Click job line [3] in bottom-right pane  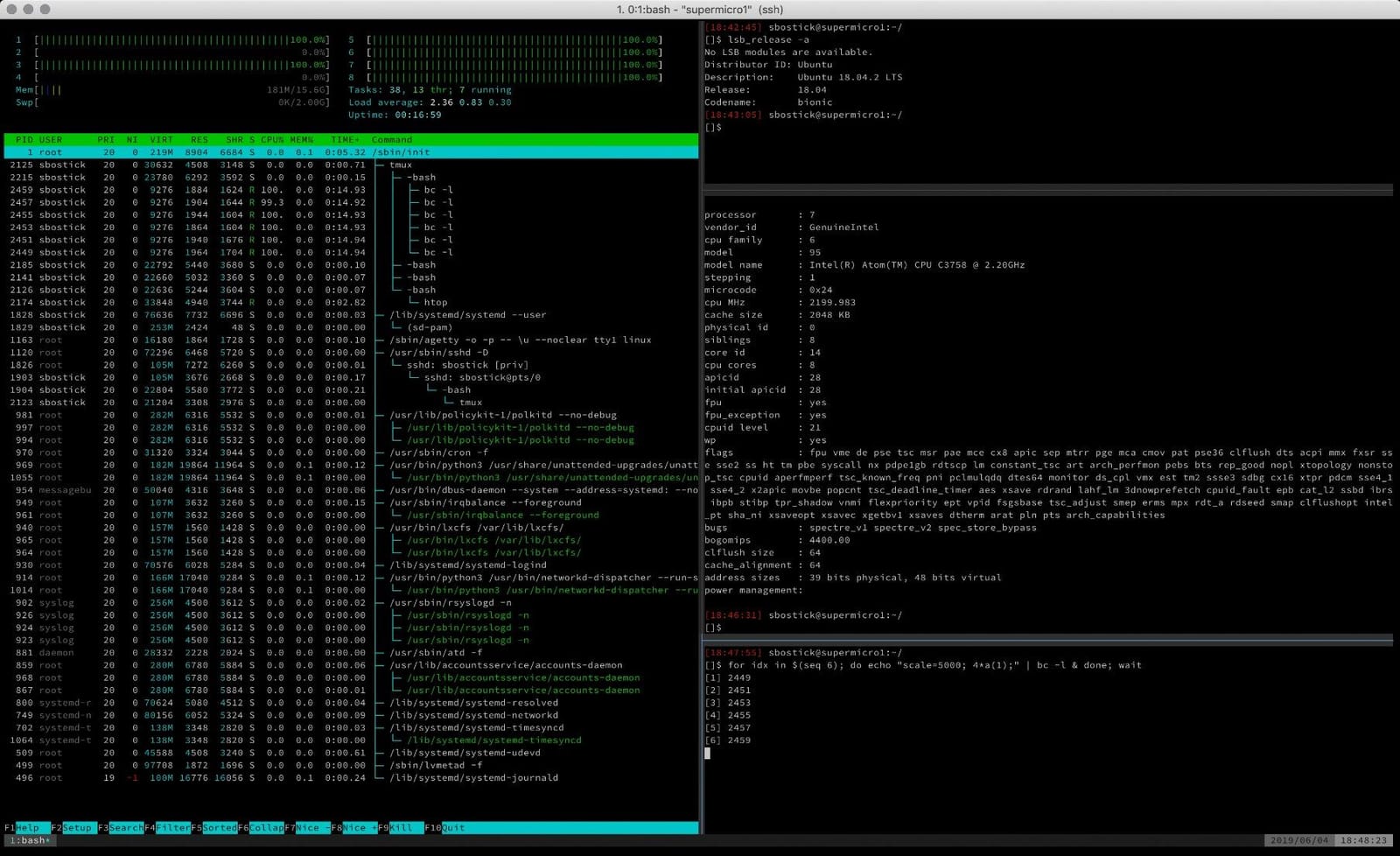pyautogui.click(x=728, y=703)
